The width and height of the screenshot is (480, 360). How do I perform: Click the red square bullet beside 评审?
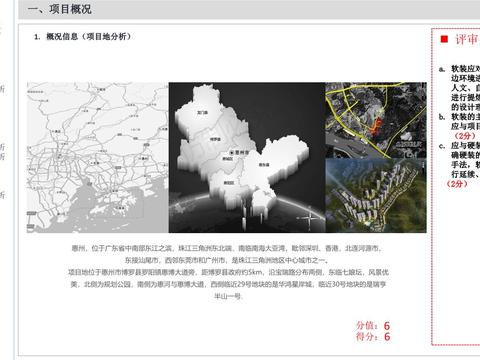pos(444,39)
